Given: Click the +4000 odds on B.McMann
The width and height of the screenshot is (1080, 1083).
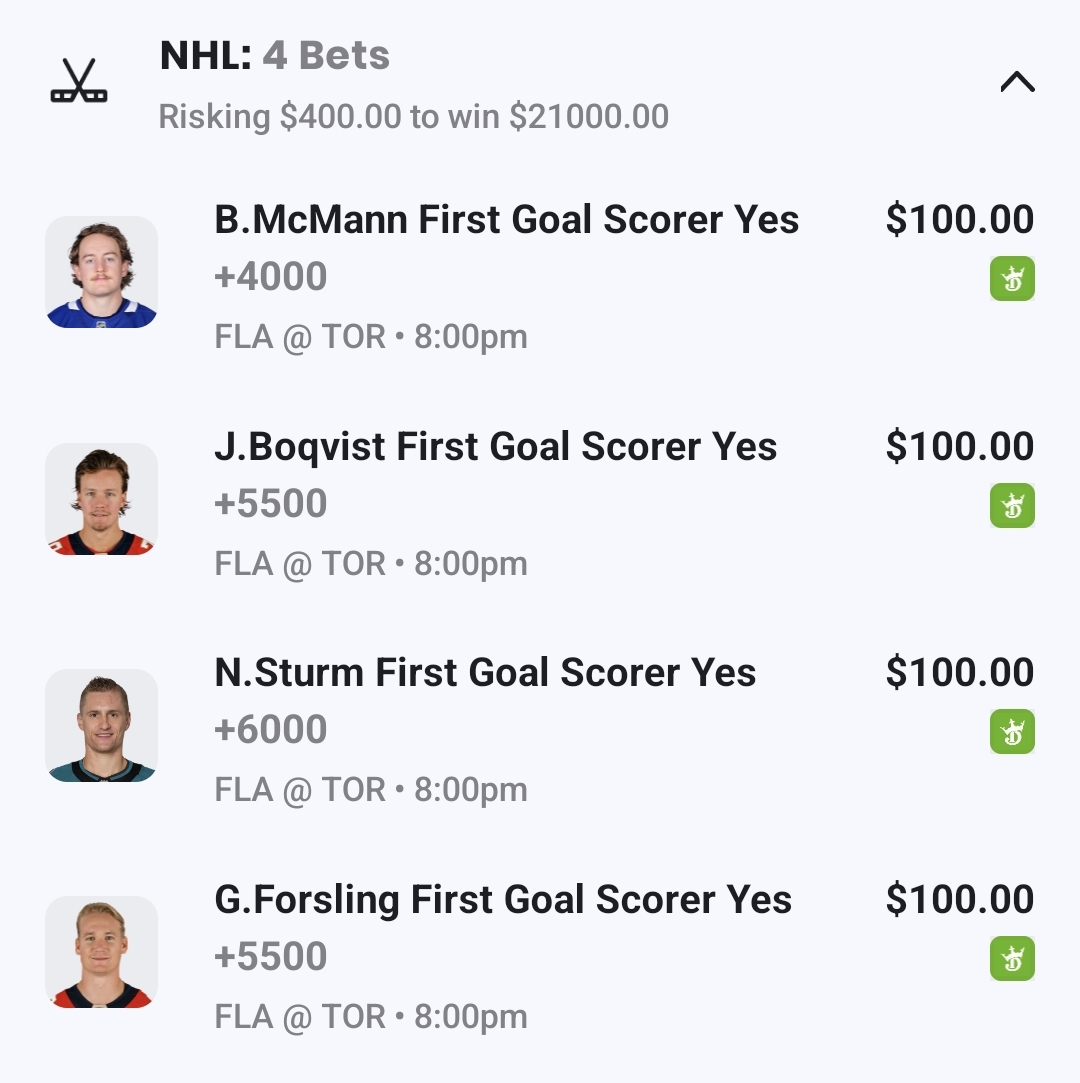Looking at the screenshot, I should (x=271, y=277).
